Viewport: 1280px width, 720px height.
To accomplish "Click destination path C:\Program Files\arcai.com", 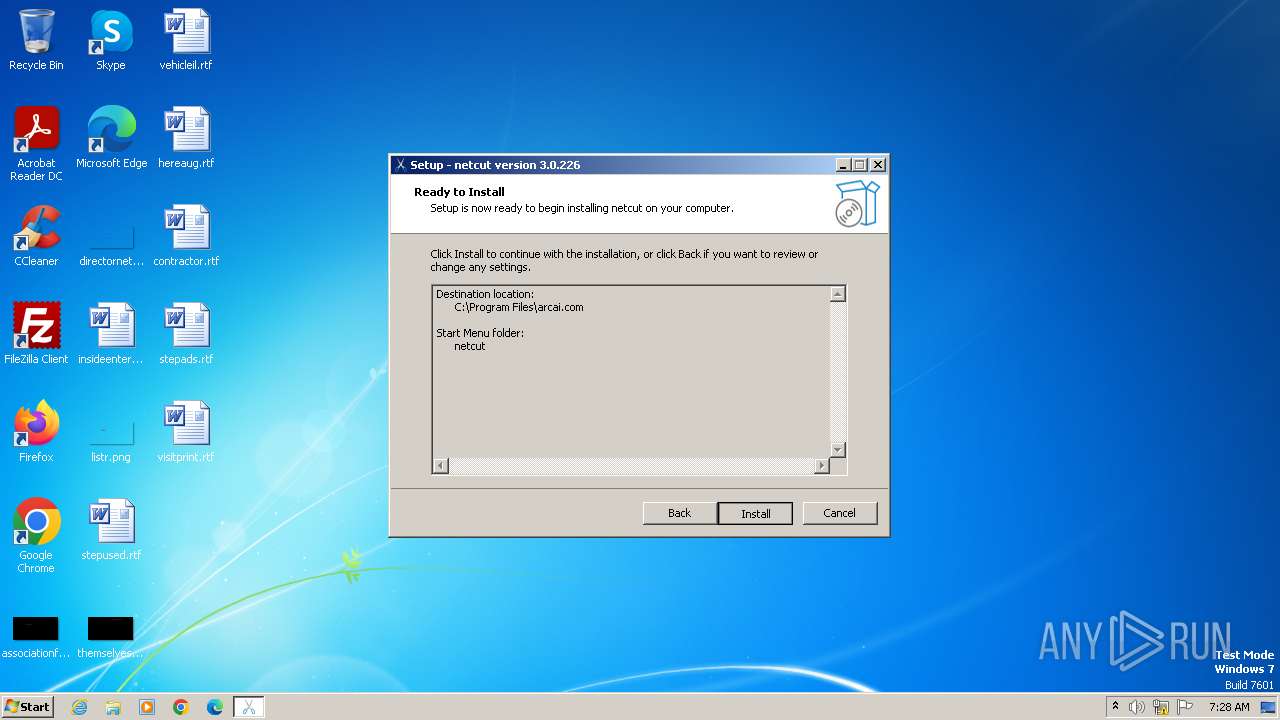I will [x=518, y=307].
